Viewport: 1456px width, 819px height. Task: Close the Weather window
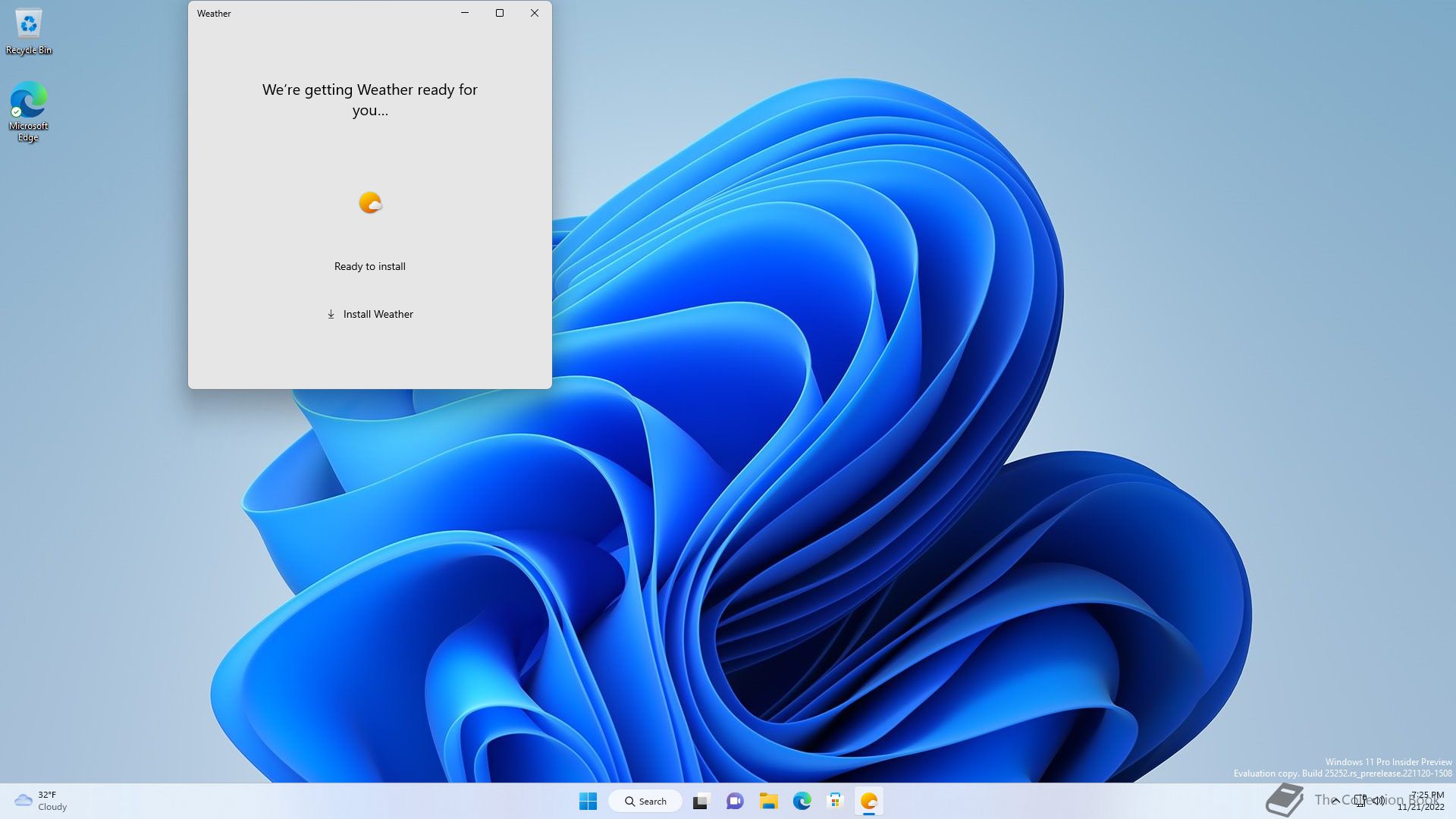pyautogui.click(x=535, y=13)
